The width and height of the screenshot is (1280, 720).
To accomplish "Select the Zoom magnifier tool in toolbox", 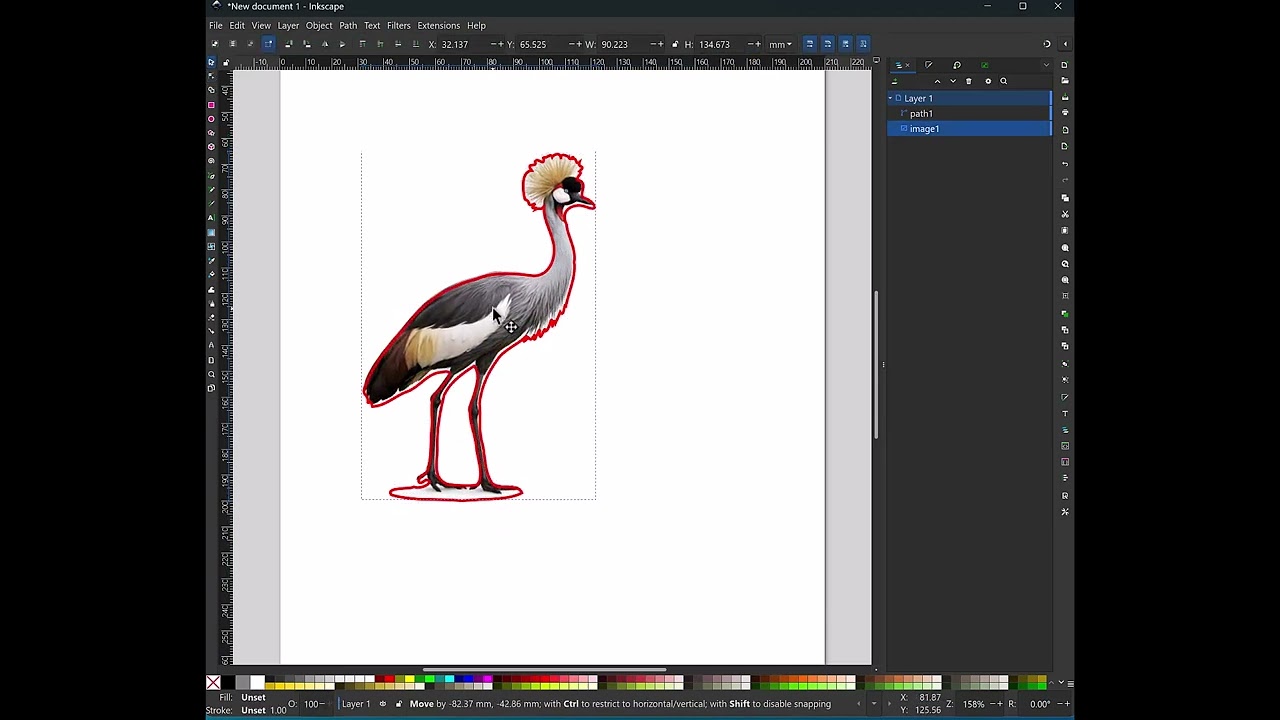I will [x=211, y=373].
